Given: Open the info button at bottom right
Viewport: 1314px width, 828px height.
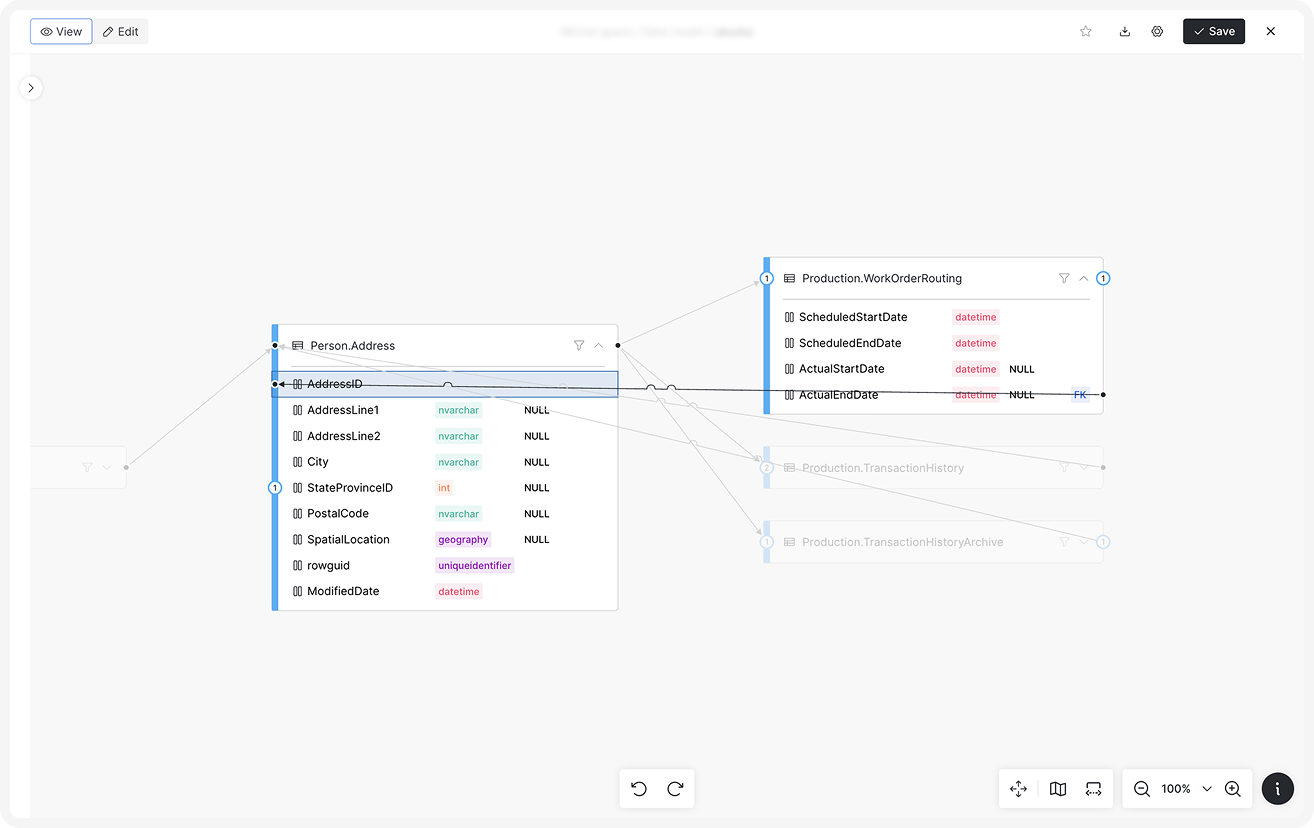Looking at the screenshot, I should point(1277,789).
